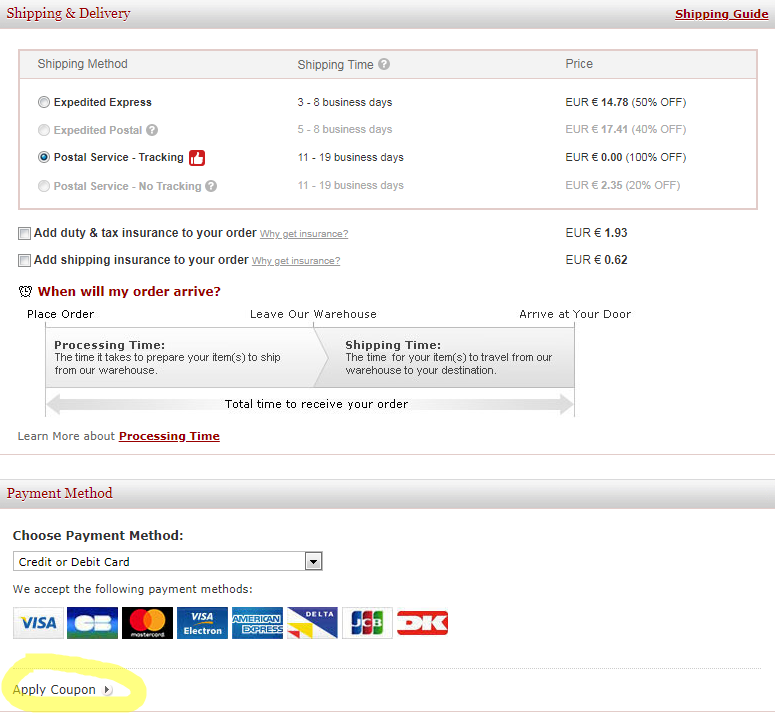Viewport: 775px width, 715px height.
Task: Open the Shipping Guide link
Action: point(721,14)
